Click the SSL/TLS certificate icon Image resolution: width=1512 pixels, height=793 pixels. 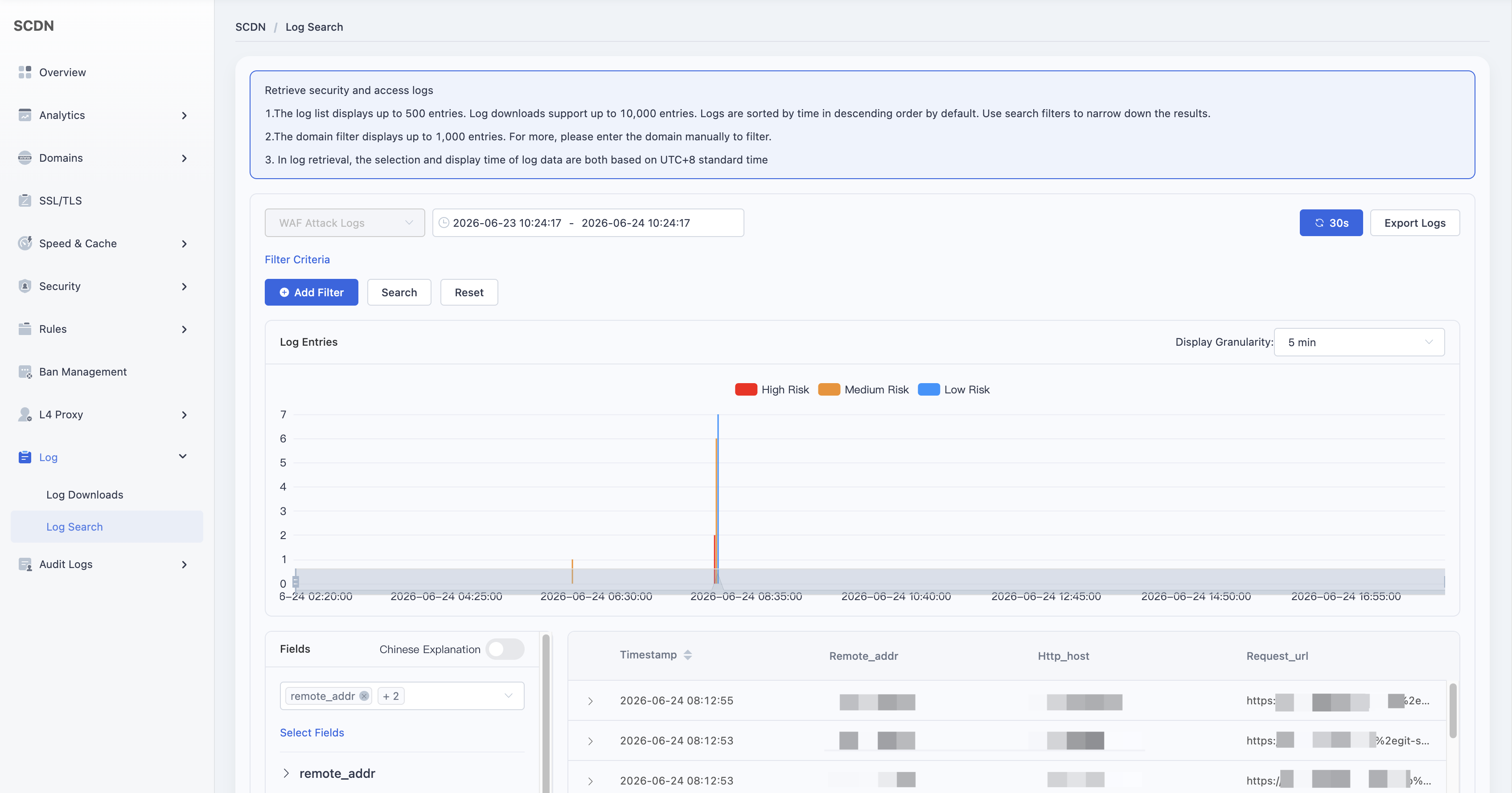pyautogui.click(x=25, y=200)
